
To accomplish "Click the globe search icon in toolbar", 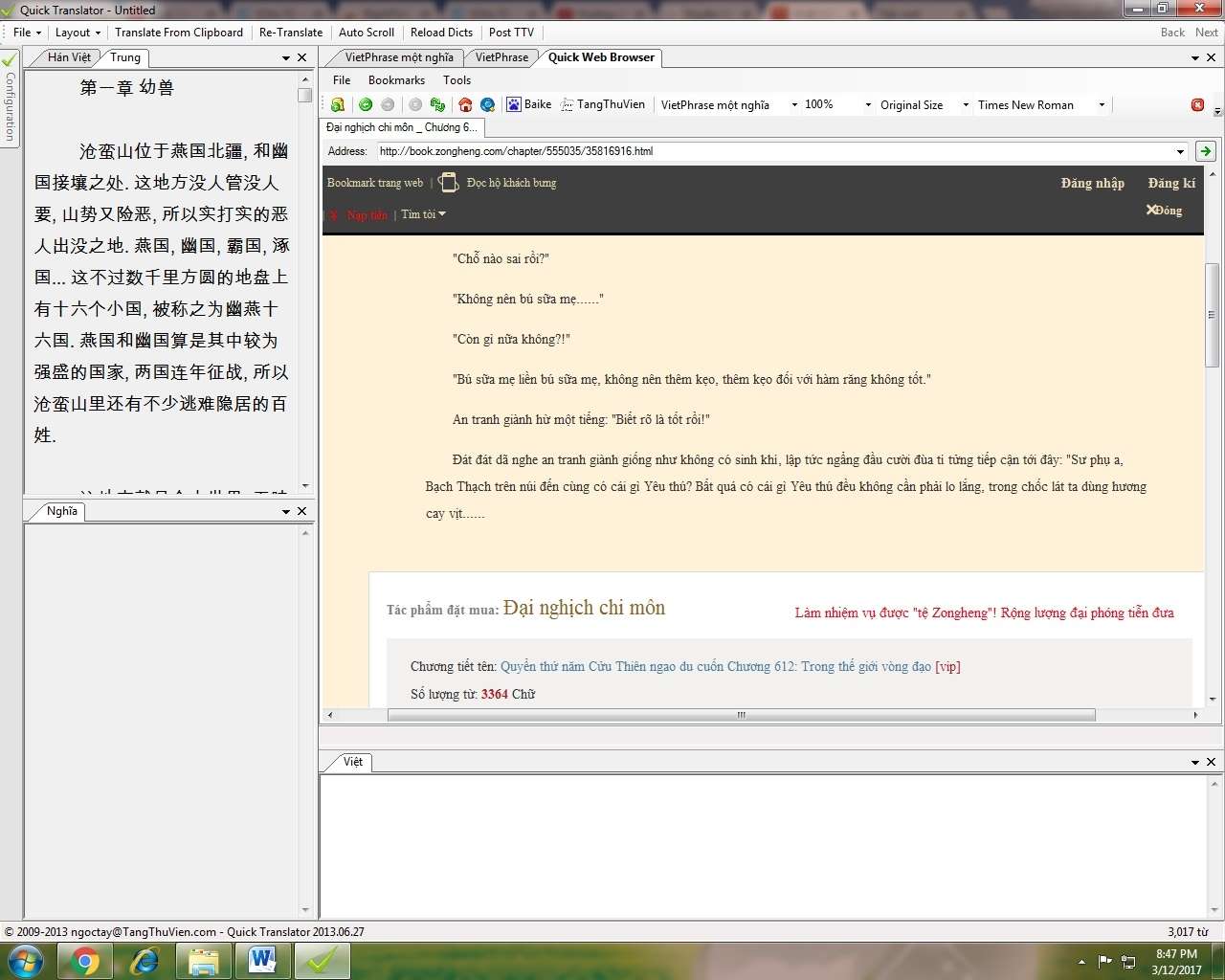I will click(x=488, y=104).
